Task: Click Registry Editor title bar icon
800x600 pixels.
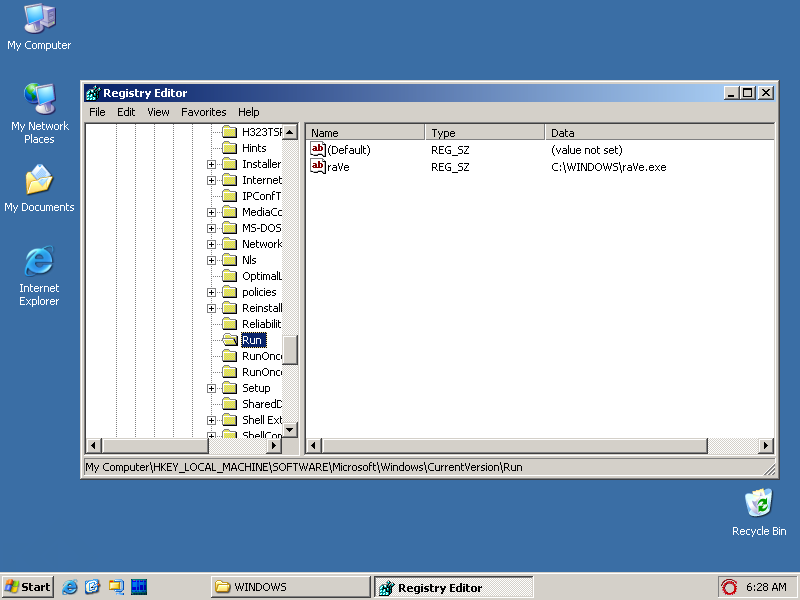Action: [93, 93]
